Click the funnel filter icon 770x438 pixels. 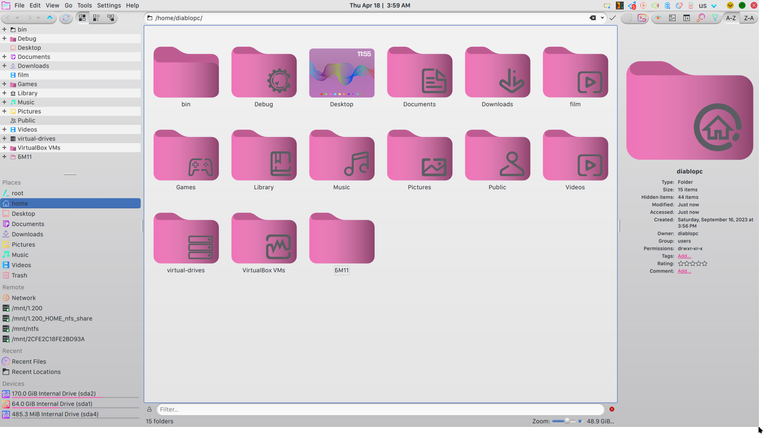coord(715,18)
